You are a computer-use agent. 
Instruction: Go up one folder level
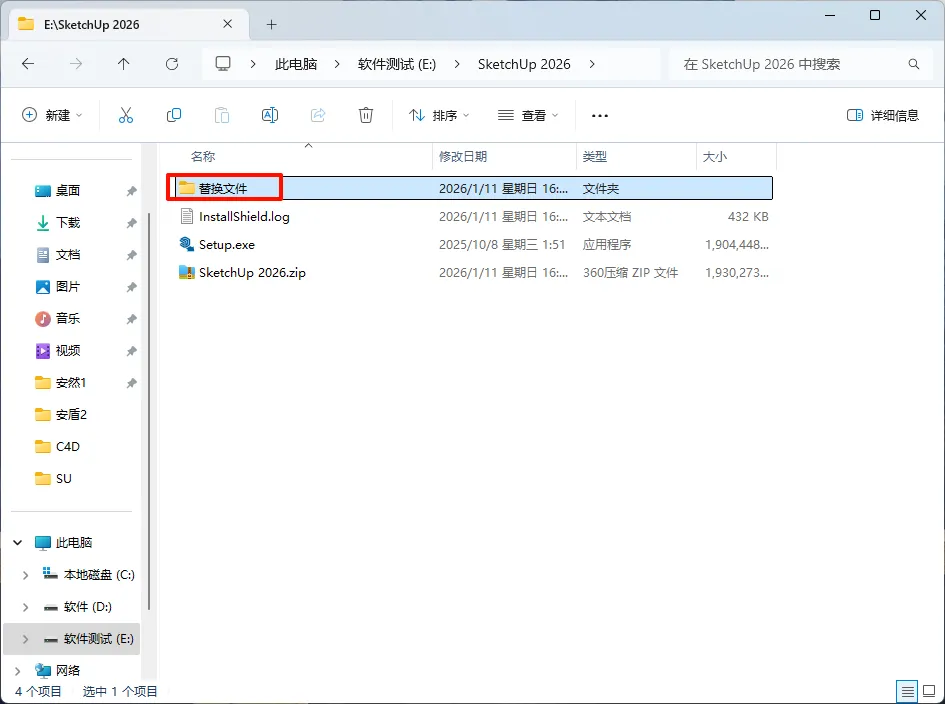(124, 64)
